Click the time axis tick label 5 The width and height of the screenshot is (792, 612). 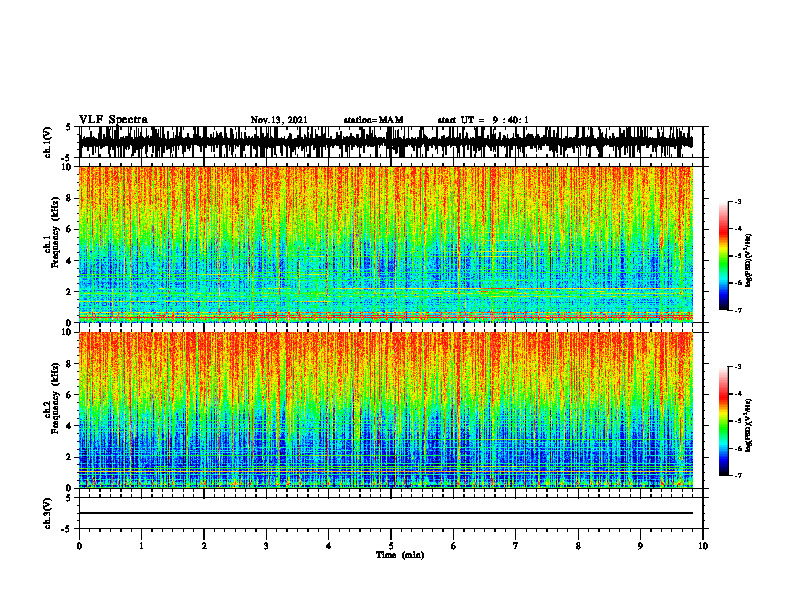point(391,546)
